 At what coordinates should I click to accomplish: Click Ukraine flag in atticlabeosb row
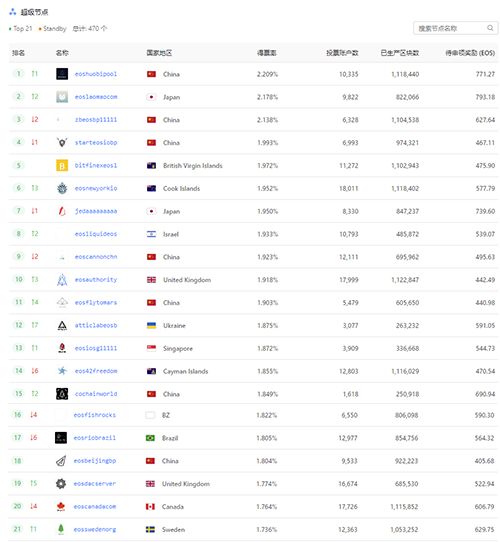point(151,325)
